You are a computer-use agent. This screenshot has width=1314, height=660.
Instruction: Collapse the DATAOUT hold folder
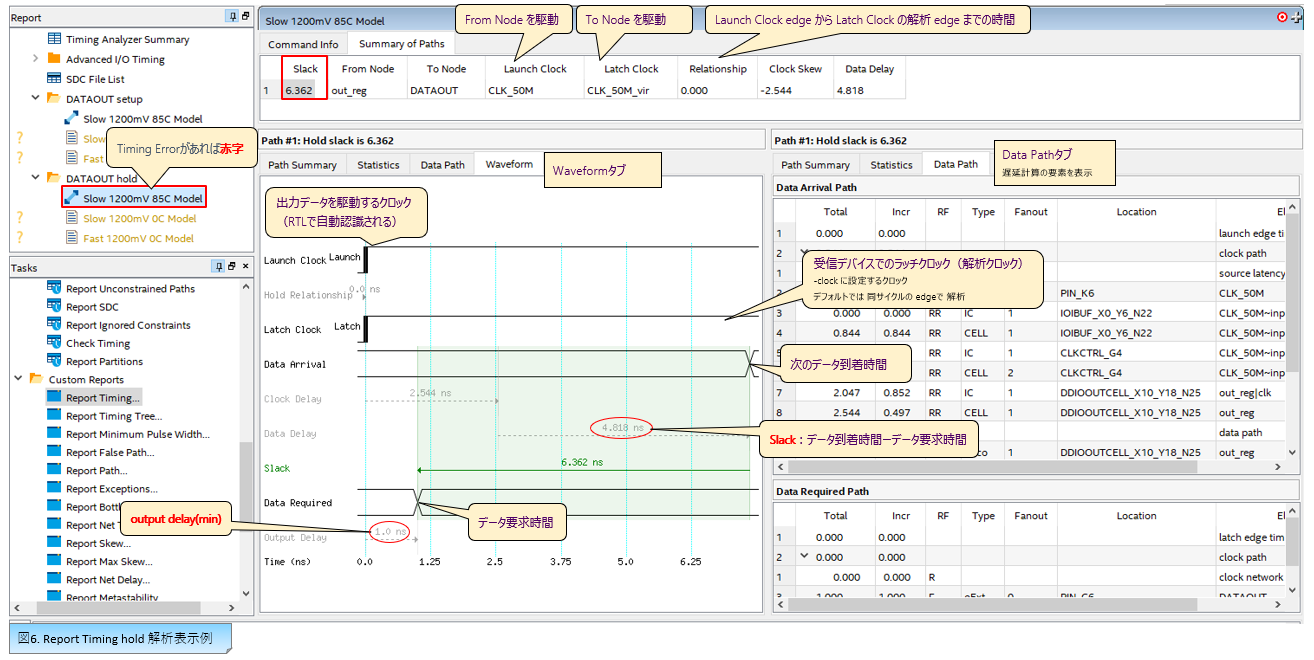pos(36,178)
